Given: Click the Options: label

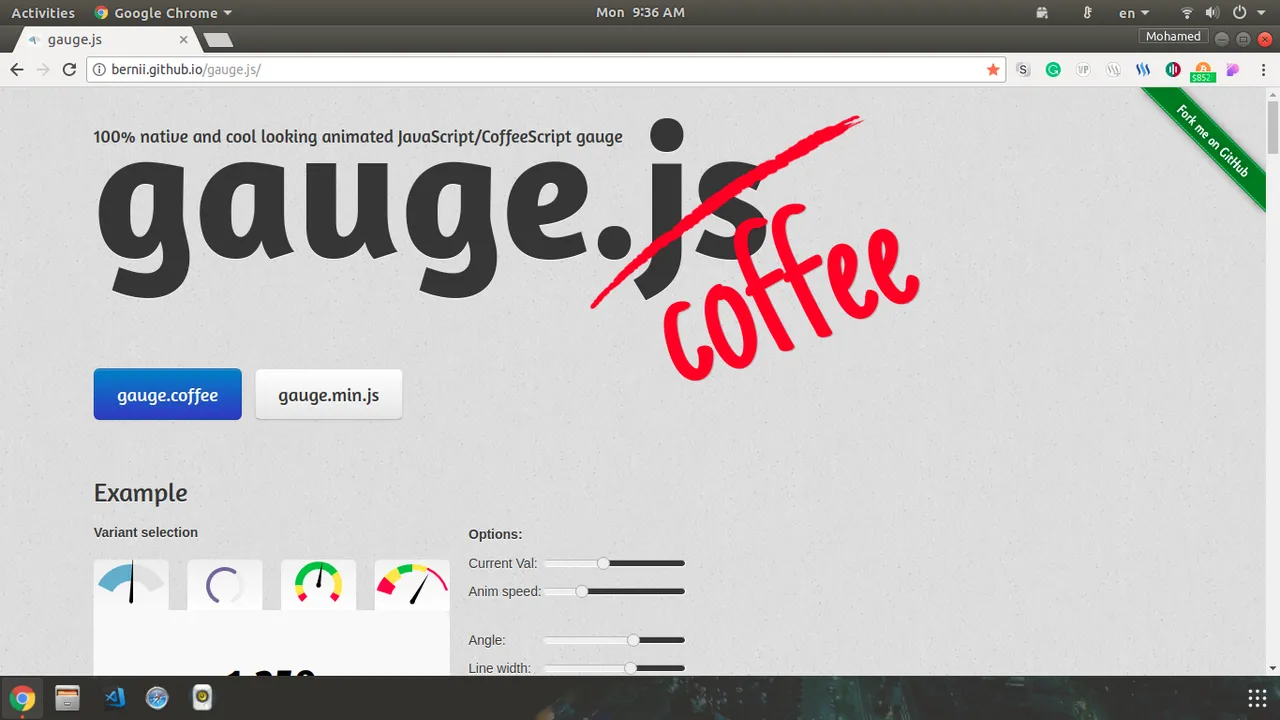Looking at the screenshot, I should (x=495, y=535).
